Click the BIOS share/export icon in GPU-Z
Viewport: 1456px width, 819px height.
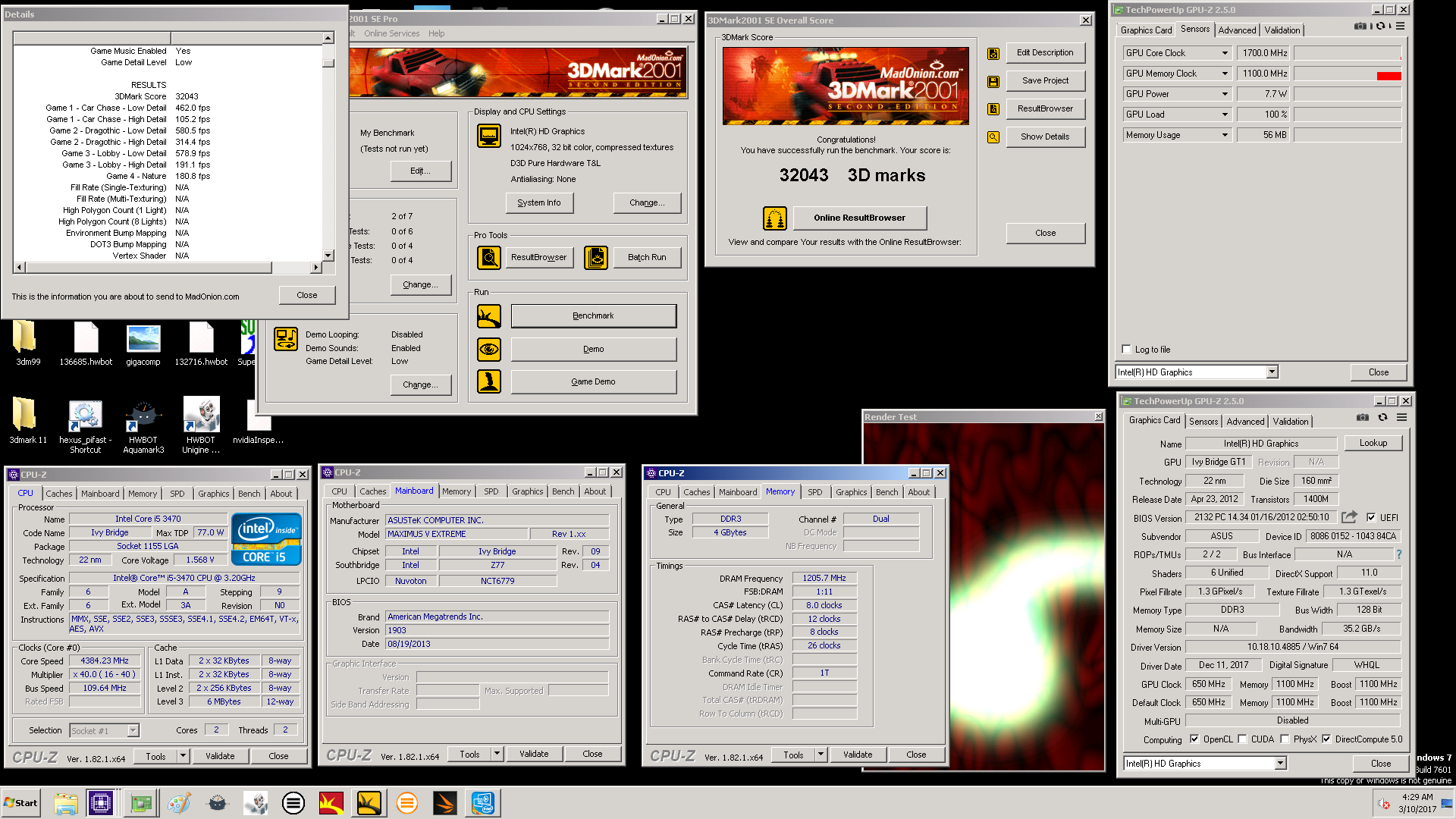click(x=1349, y=517)
